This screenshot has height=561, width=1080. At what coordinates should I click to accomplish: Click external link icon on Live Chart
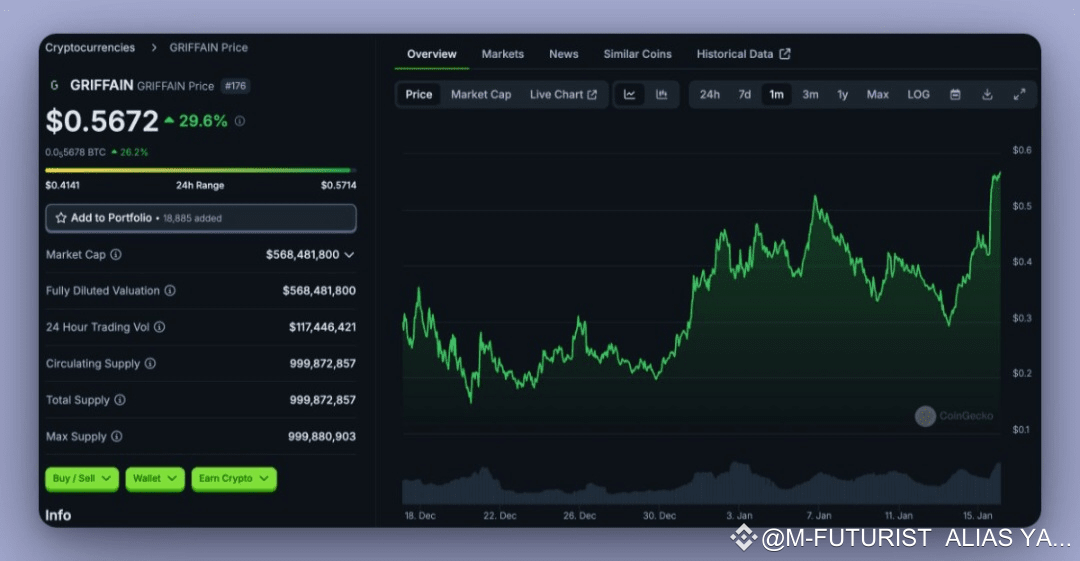pos(592,94)
